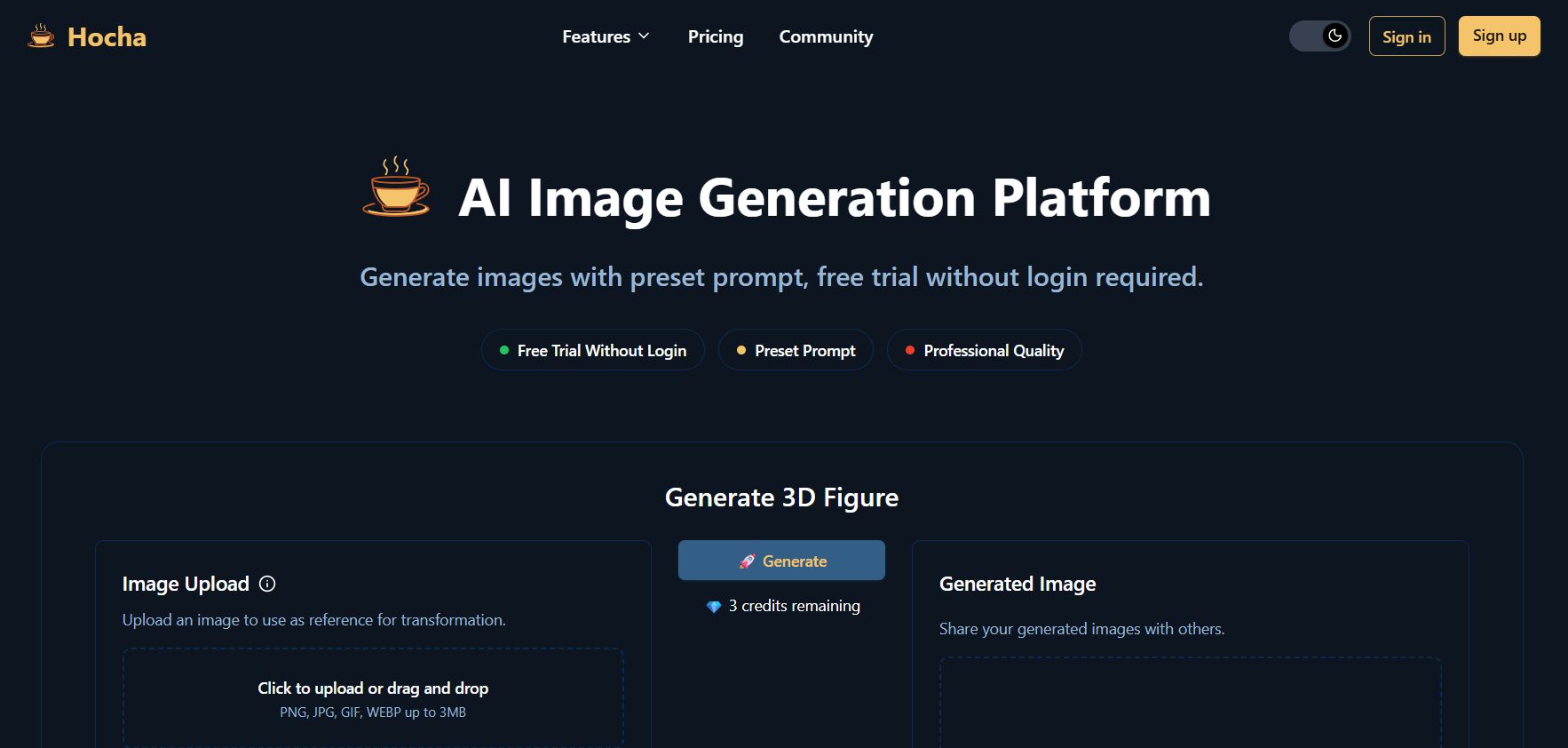Screen dimensions: 1568x748
Task: Click the Professional Quality badge
Action: (985, 350)
